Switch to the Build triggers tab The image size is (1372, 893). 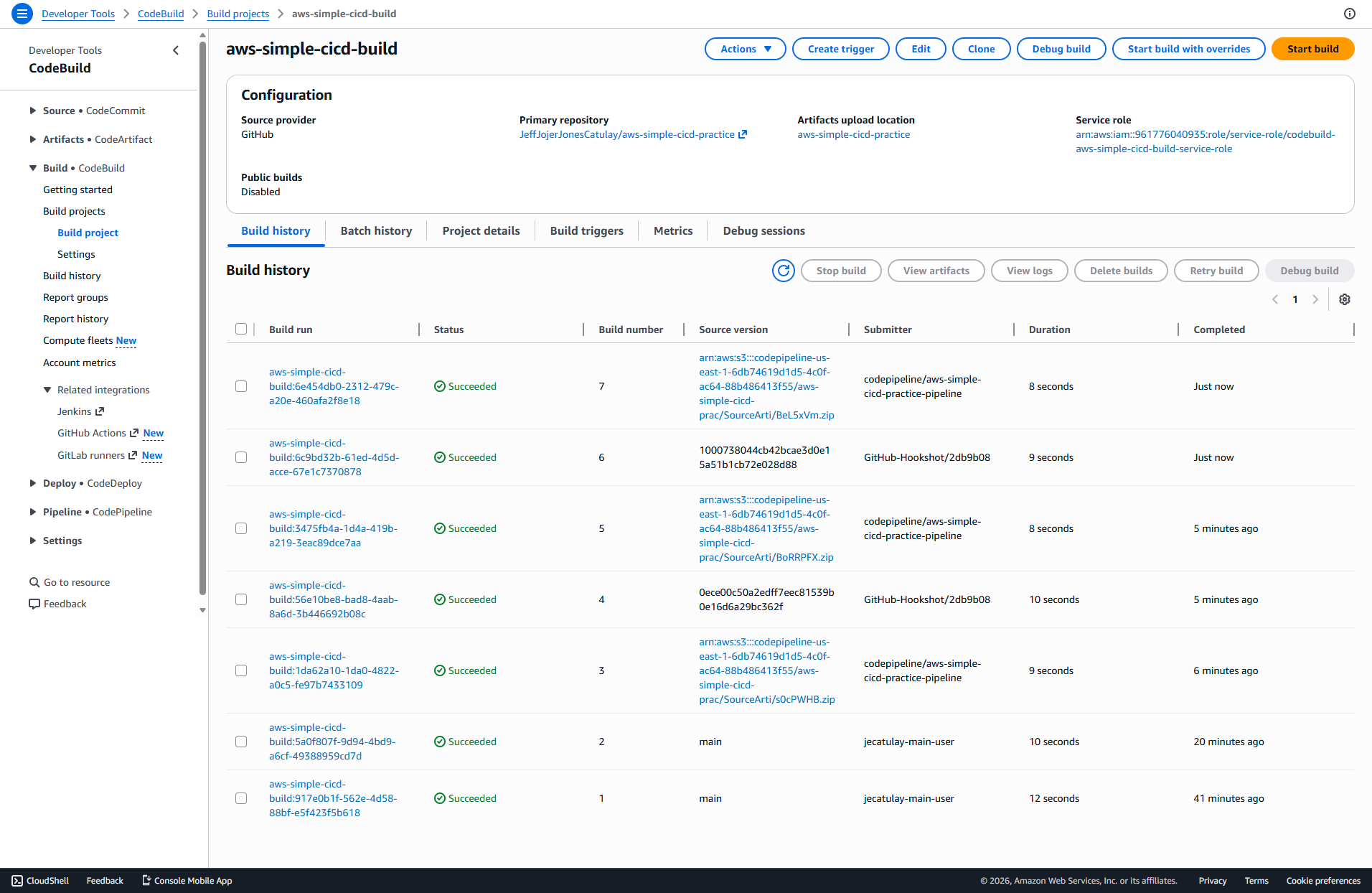click(x=586, y=231)
